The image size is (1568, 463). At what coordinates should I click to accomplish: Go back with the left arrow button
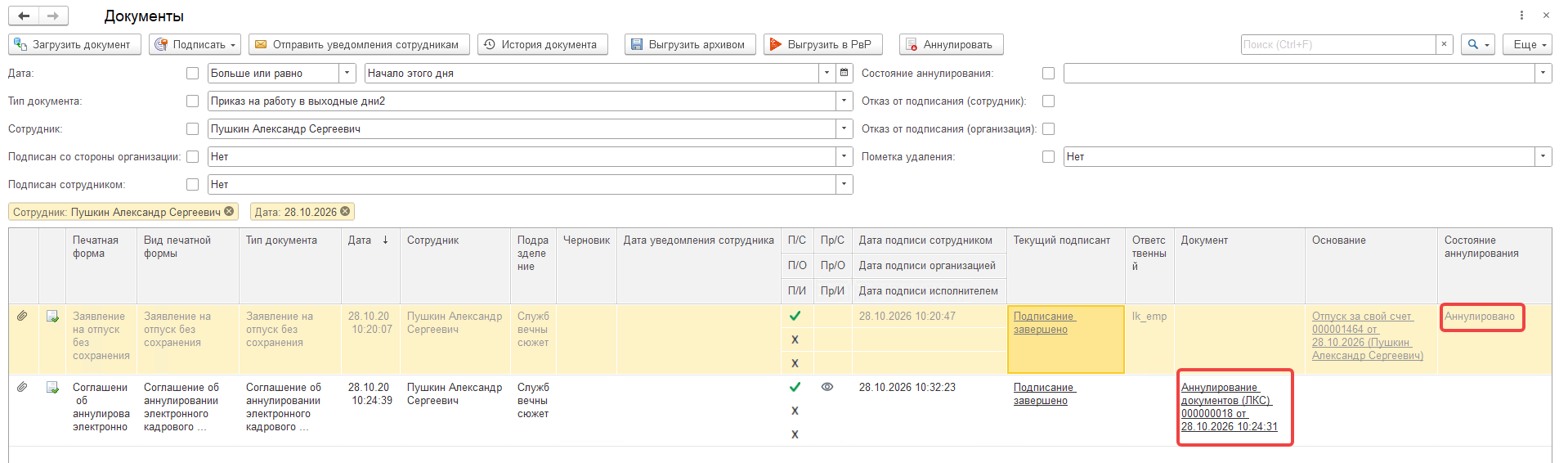pyautogui.click(x=24, y=16)
